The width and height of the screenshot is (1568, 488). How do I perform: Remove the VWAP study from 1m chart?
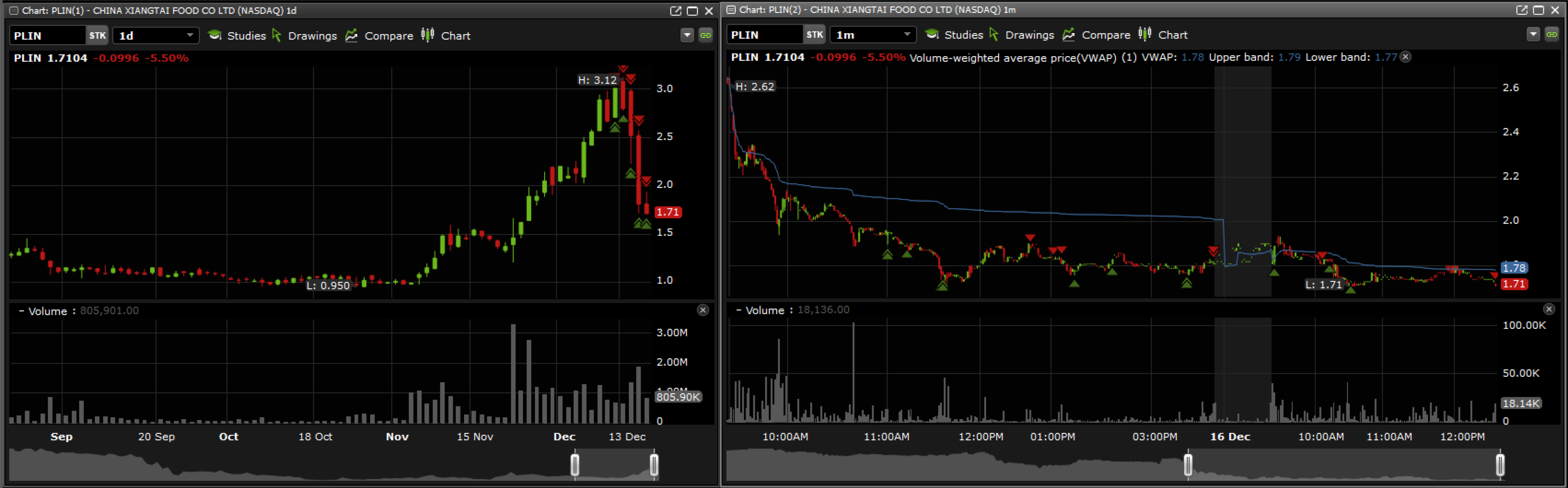pyautogui.click(x=1405, y=56)
